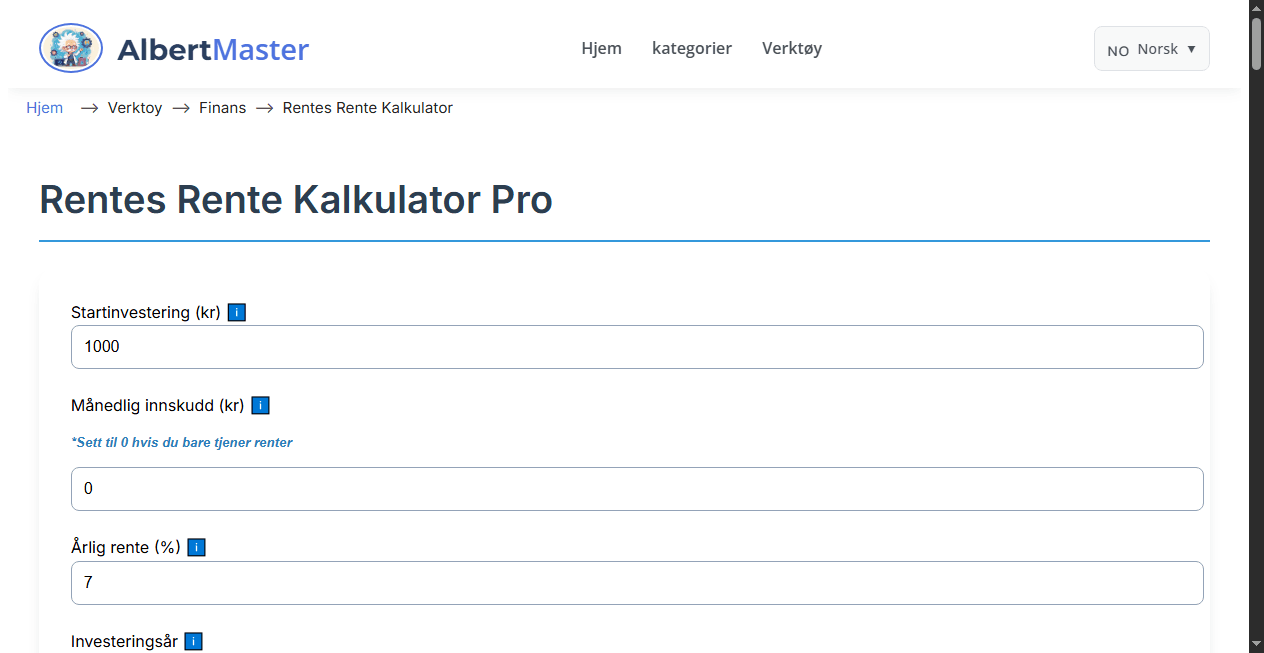Open the info tooltip for Årlig rente
The width and height of the screenshot is (1264, 653).
[197, 547]
